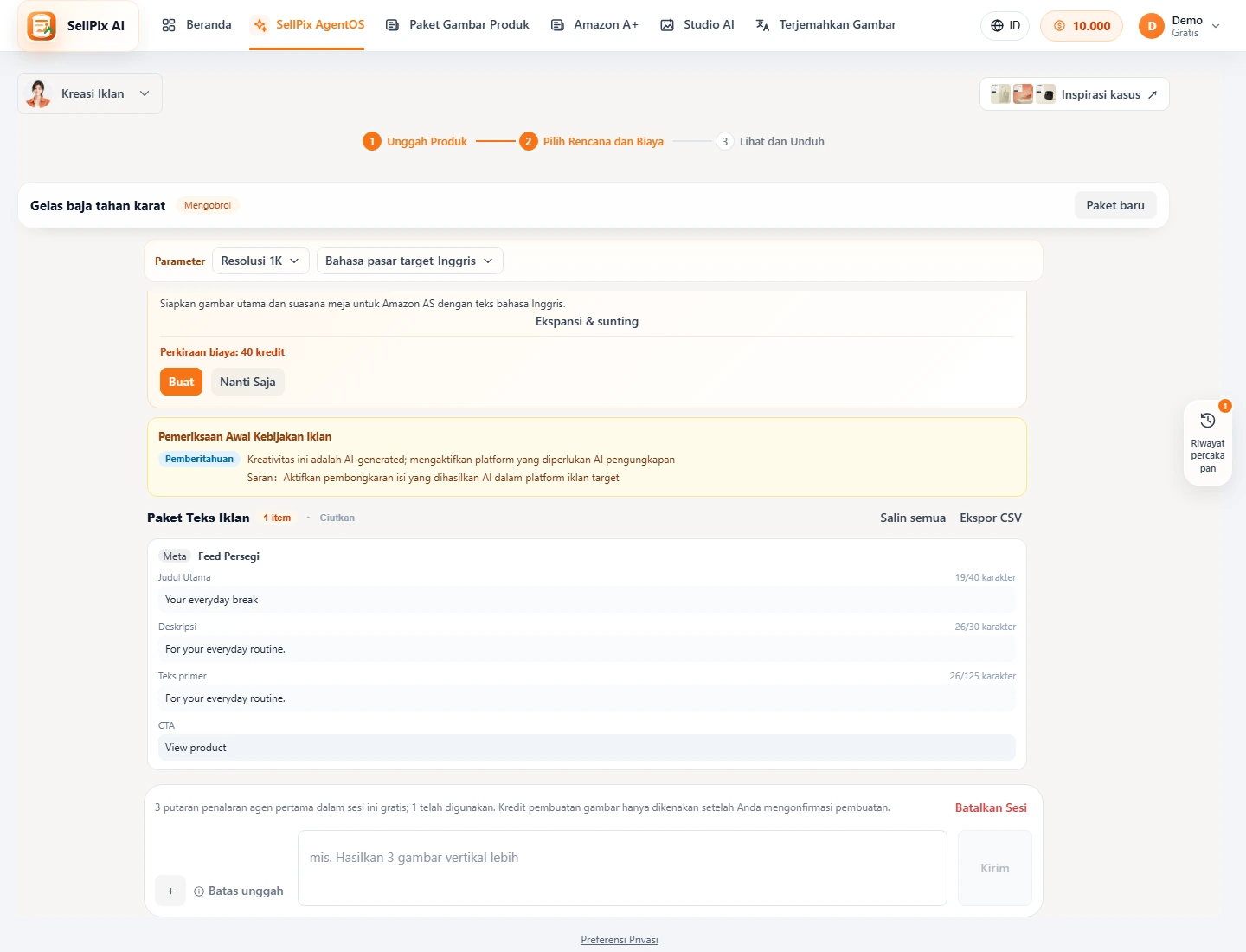Open Inspirasi kasus link
Screen dimensions: 1246x952
(1075, 94)
